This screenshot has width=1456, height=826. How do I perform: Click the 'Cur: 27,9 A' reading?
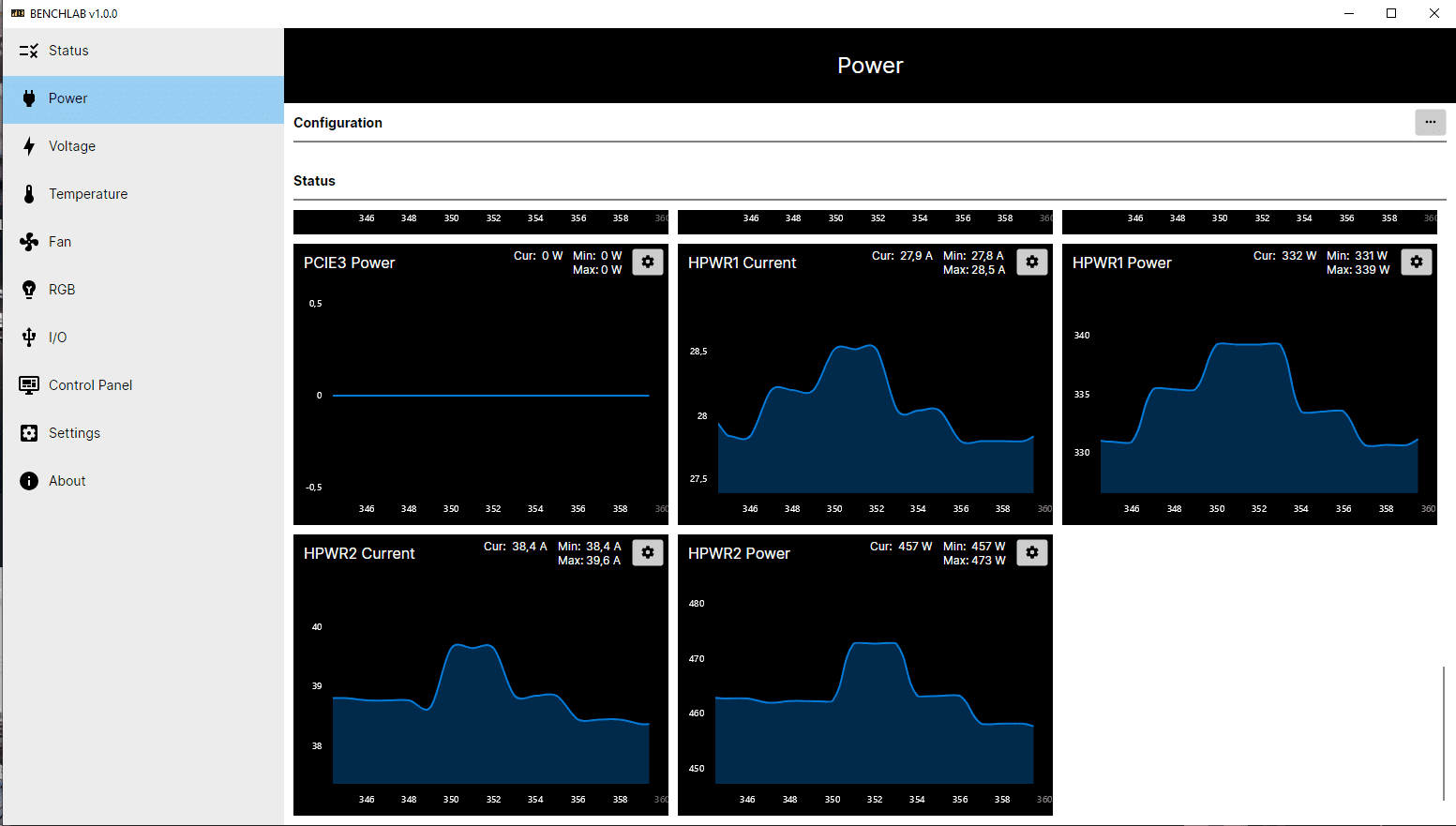pyautogui.click(x=902, y=256)
